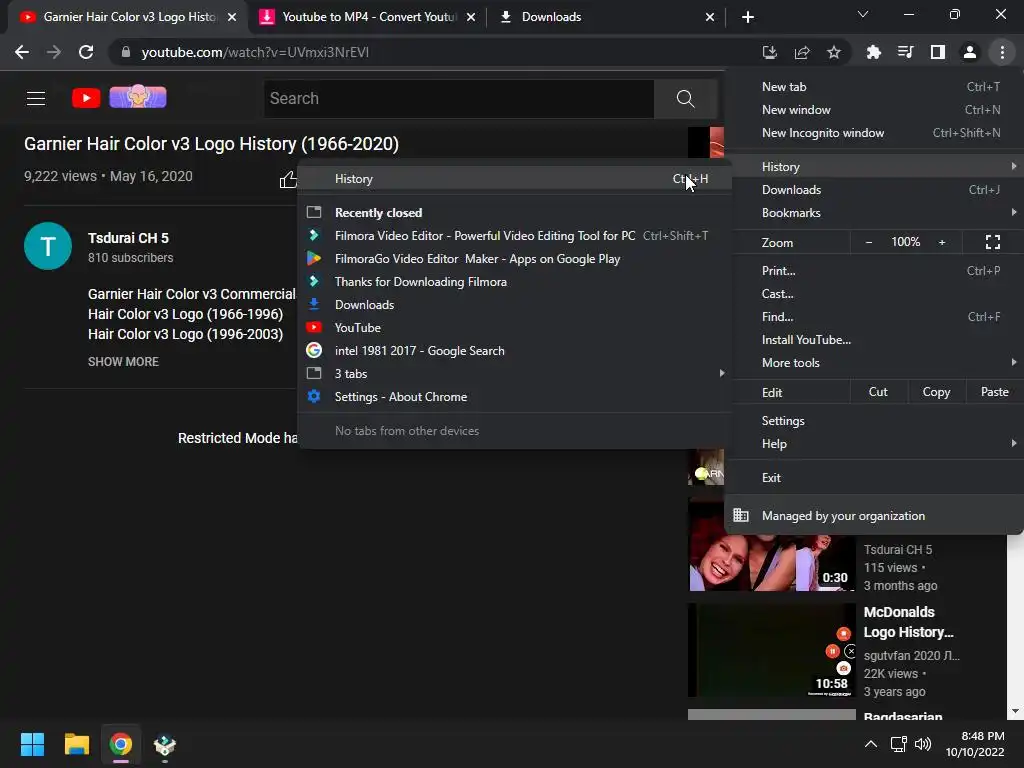
Task: Click the YouTube search magnifier button
Action: click(685, 99)
